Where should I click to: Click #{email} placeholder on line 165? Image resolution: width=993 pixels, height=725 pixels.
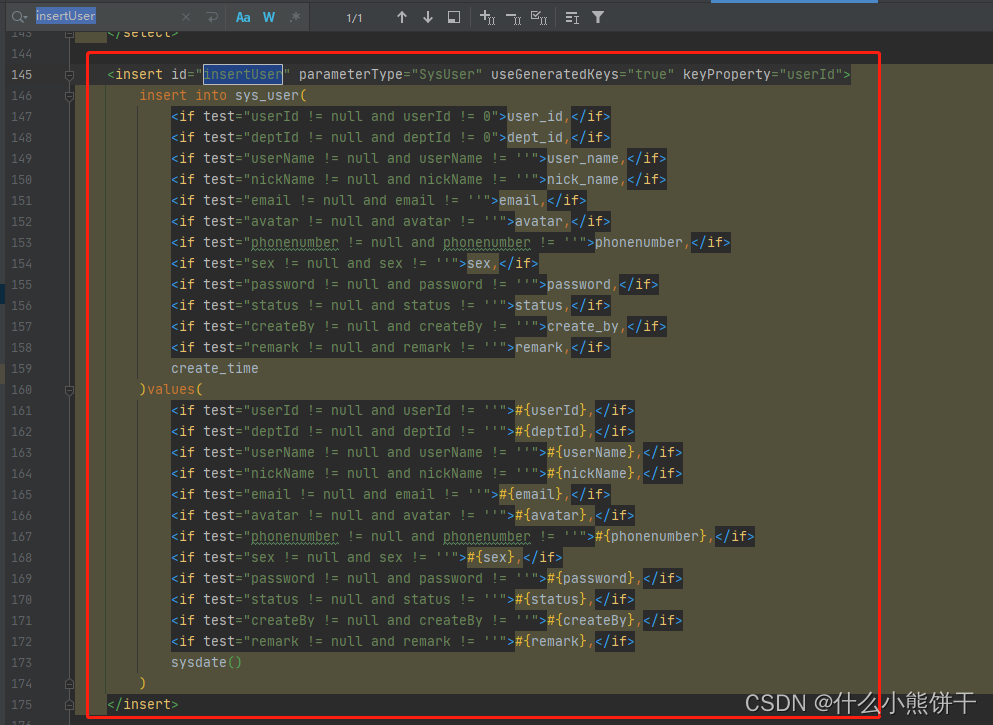pyautogui.click(x=531, y=495)
